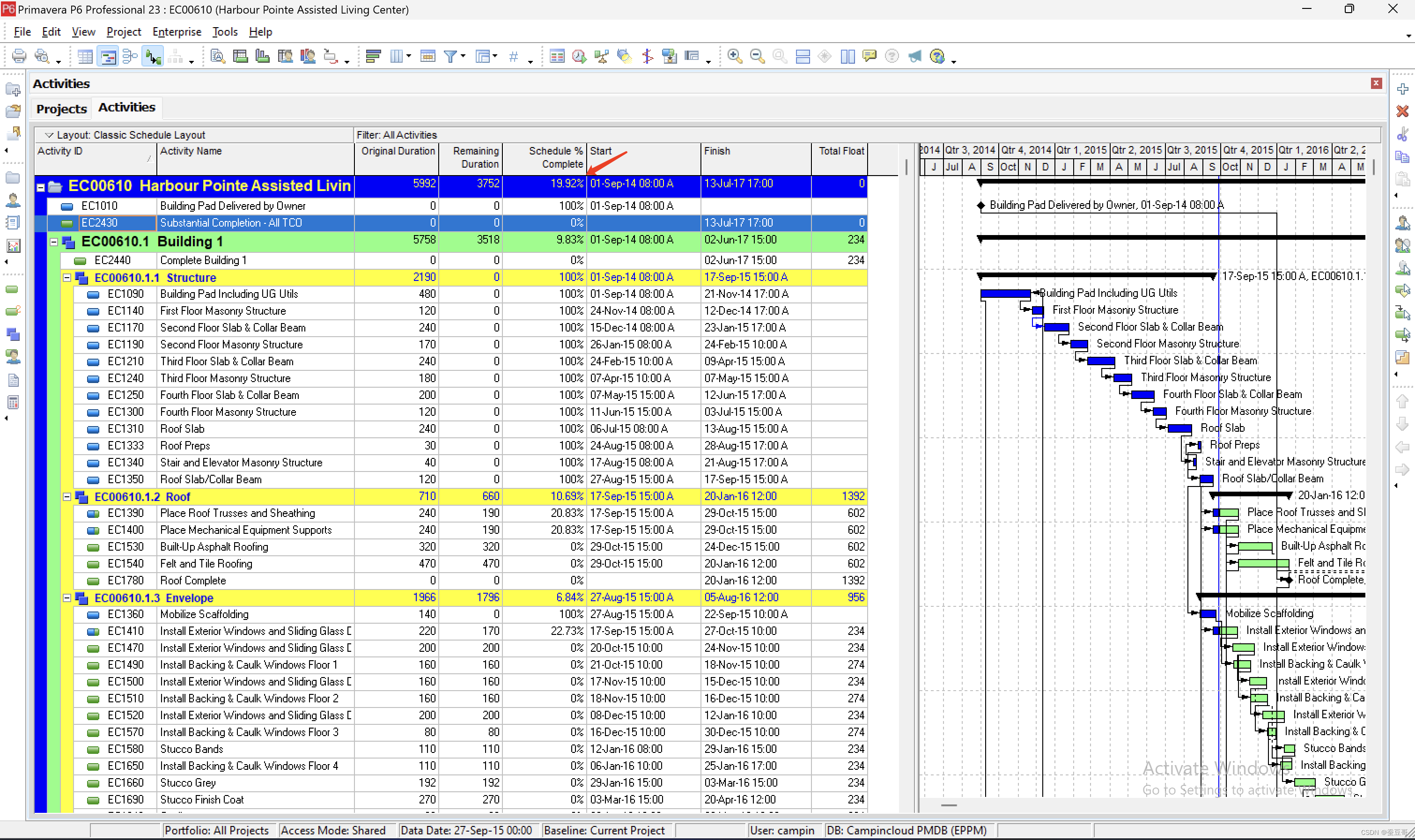
Task: Open the Filter tool in toolbar
Action: 450,56
